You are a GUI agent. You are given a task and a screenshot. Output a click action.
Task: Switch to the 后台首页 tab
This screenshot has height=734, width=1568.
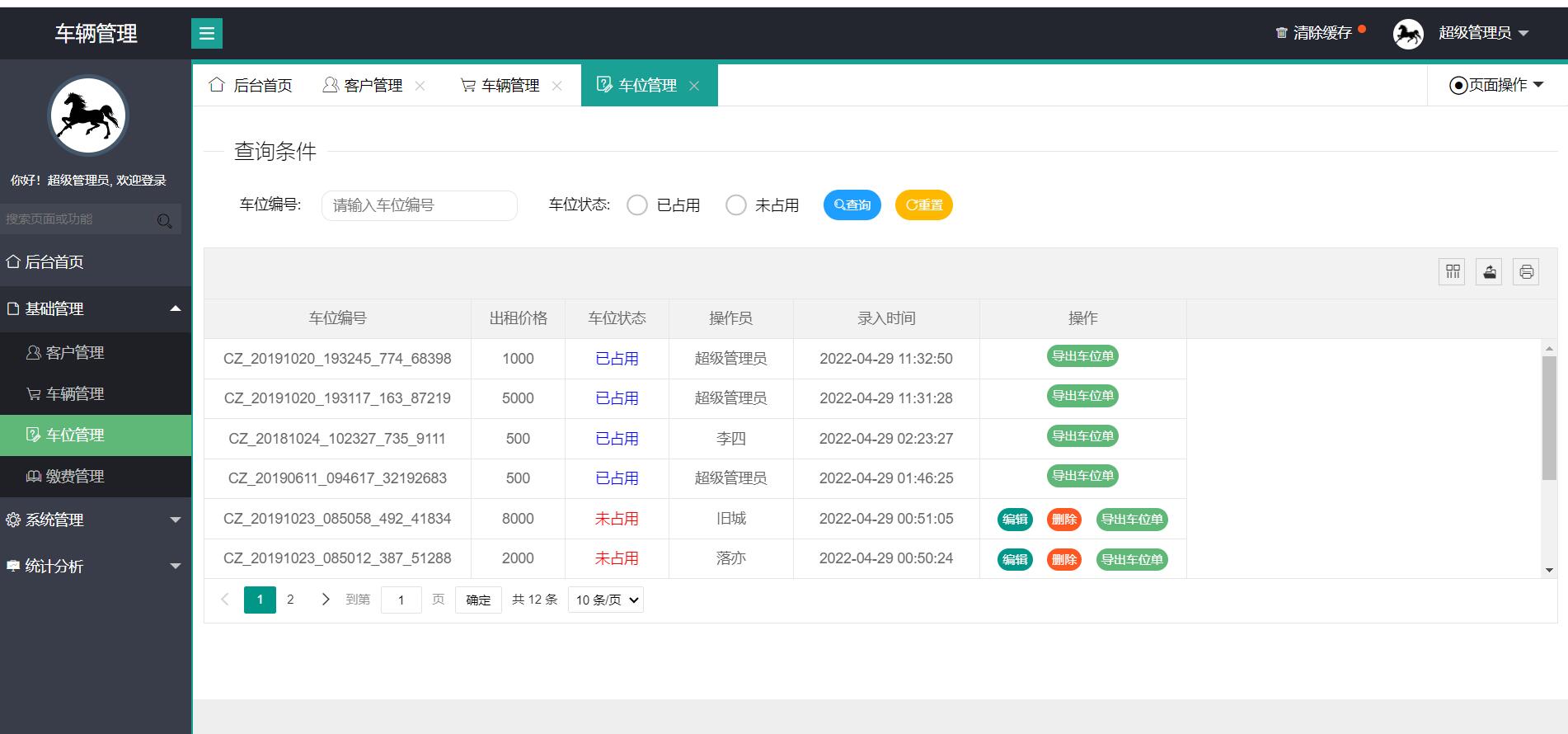(251, 85)
